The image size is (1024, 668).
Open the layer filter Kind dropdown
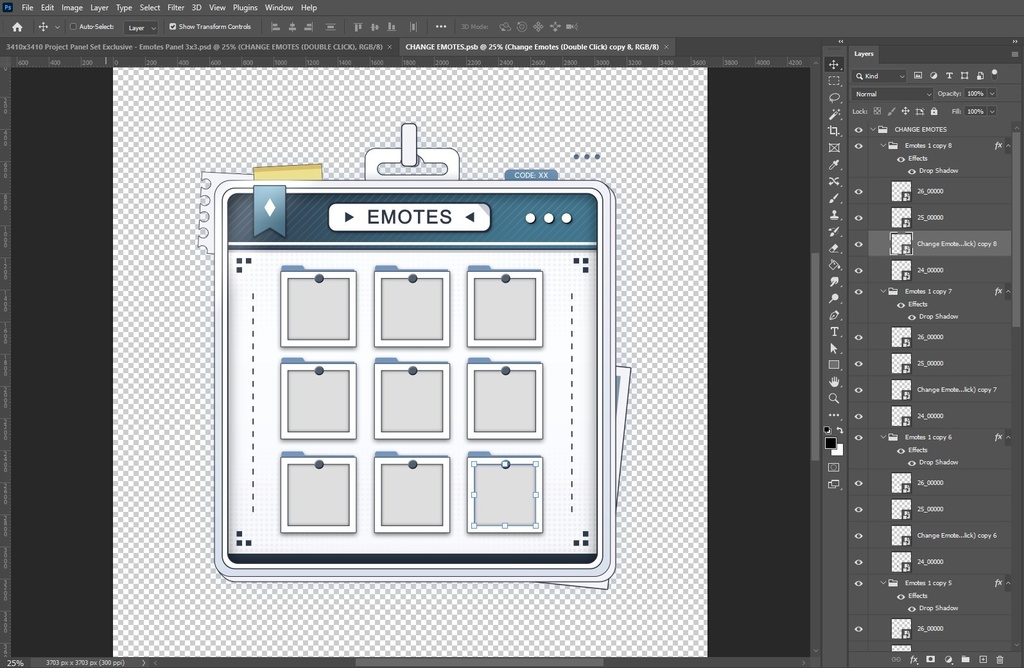(880, 76)
